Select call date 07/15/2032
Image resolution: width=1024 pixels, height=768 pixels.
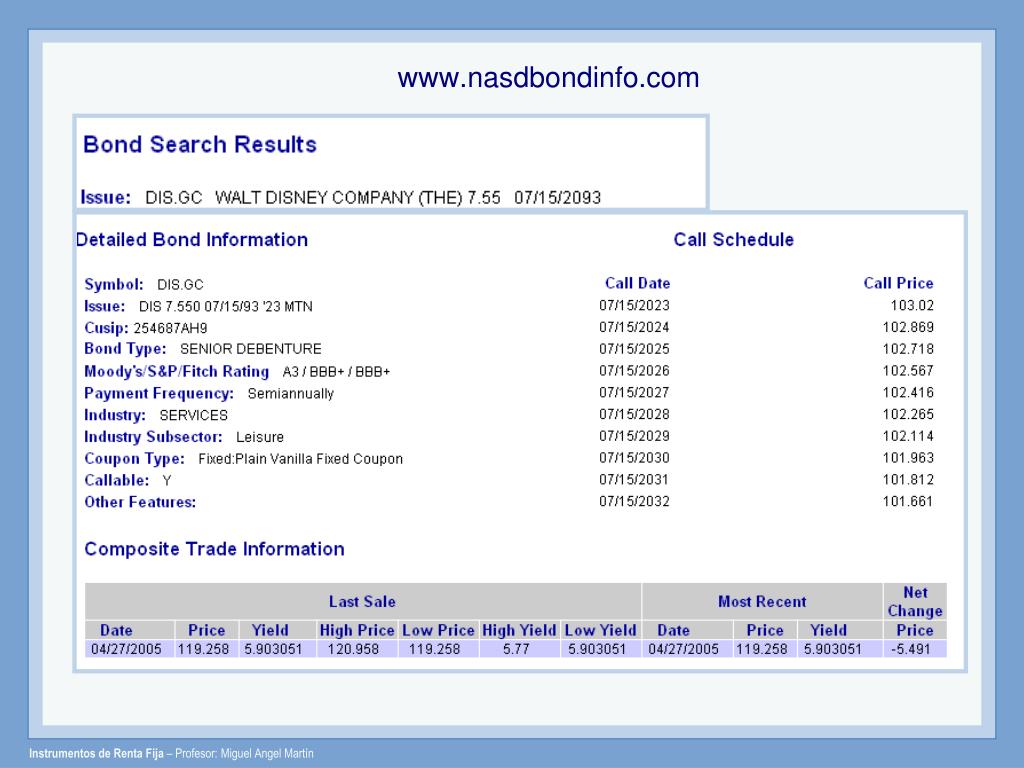point(634,501)
